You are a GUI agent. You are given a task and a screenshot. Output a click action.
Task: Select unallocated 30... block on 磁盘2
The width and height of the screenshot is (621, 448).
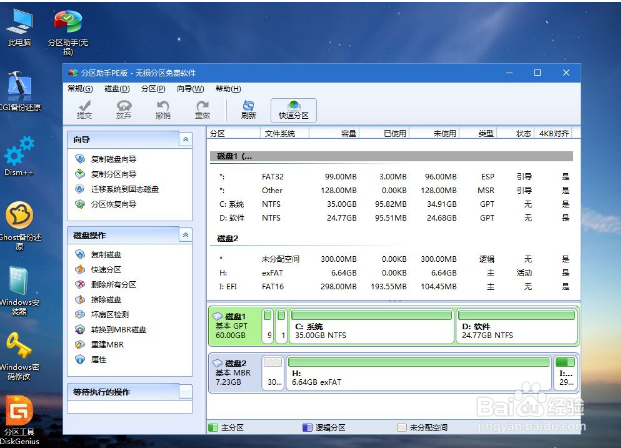(273, 373)
